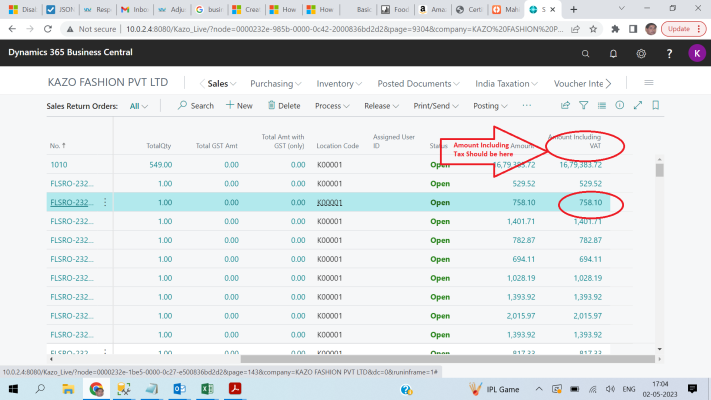711x400 pixels.
Task: Open File Explorer from taskbar
Action: (68, 389)
